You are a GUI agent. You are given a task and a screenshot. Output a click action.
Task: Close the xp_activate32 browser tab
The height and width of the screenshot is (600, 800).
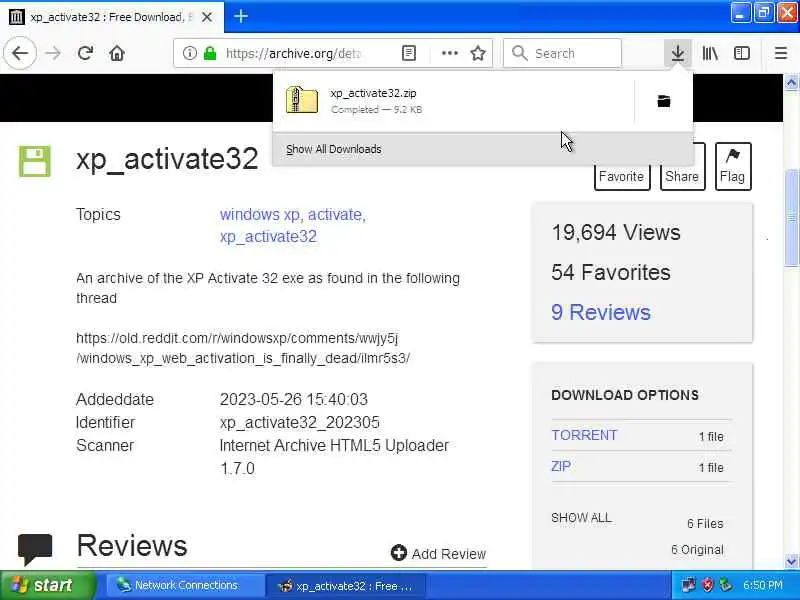tap(207, 17)
